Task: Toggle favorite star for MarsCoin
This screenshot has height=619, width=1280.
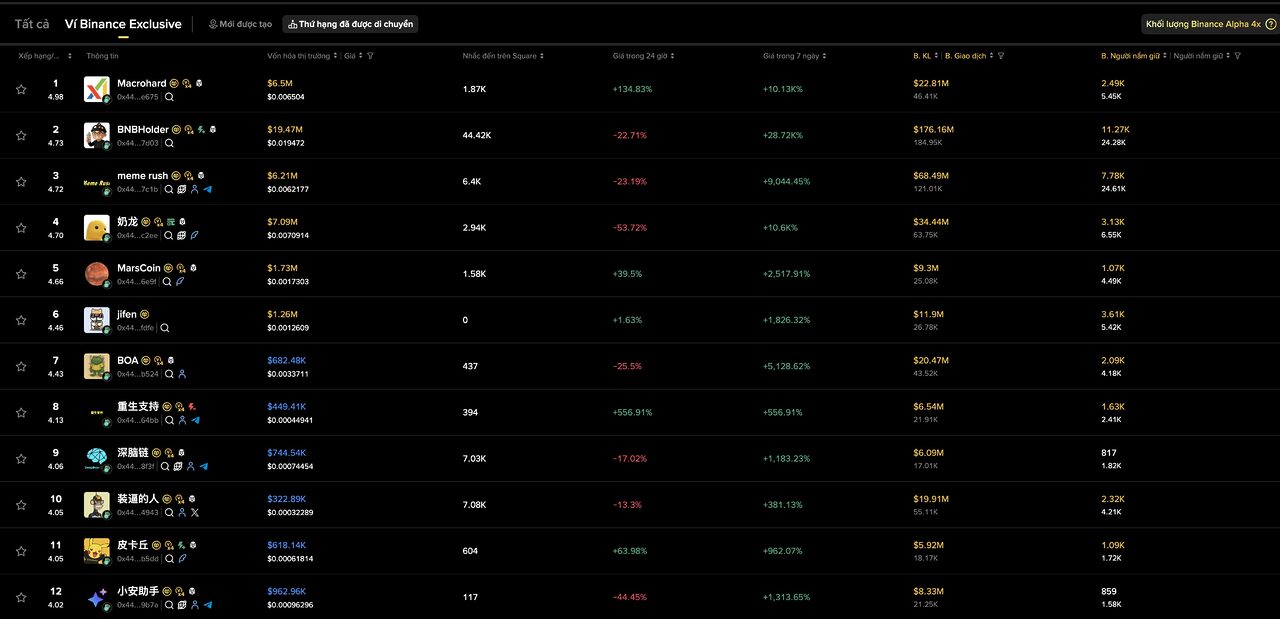Action: coord(21,274)
